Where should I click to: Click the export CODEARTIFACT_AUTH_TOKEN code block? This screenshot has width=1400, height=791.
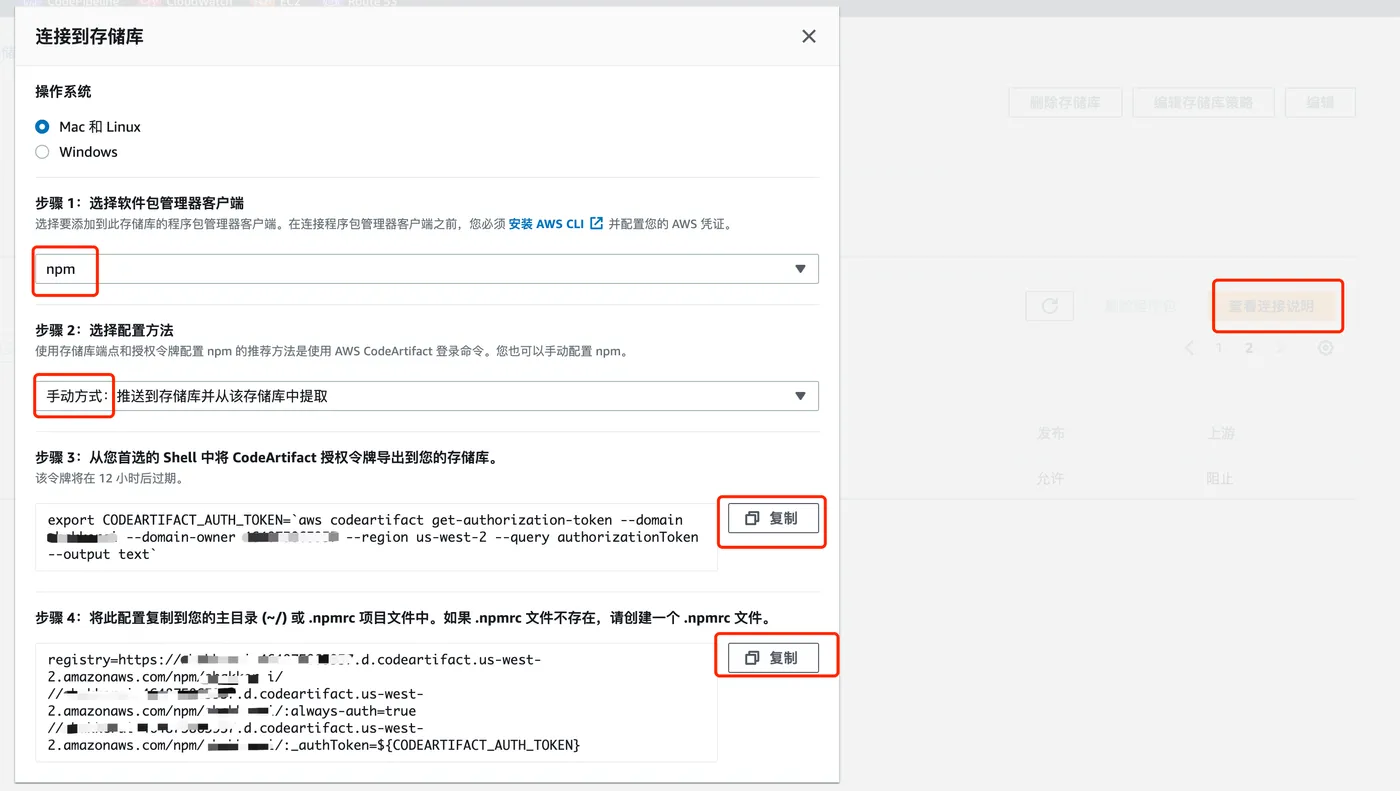[375, 537]
